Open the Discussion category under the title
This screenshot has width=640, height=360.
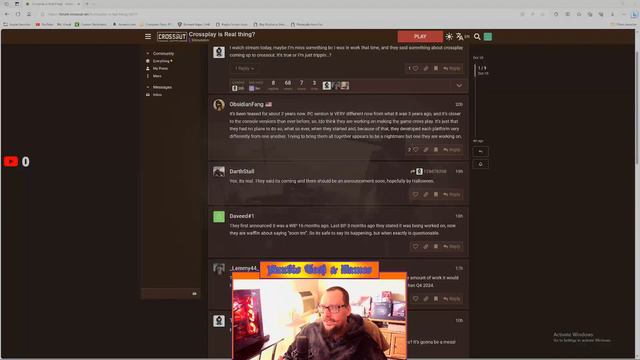click(x=200, y=40)
